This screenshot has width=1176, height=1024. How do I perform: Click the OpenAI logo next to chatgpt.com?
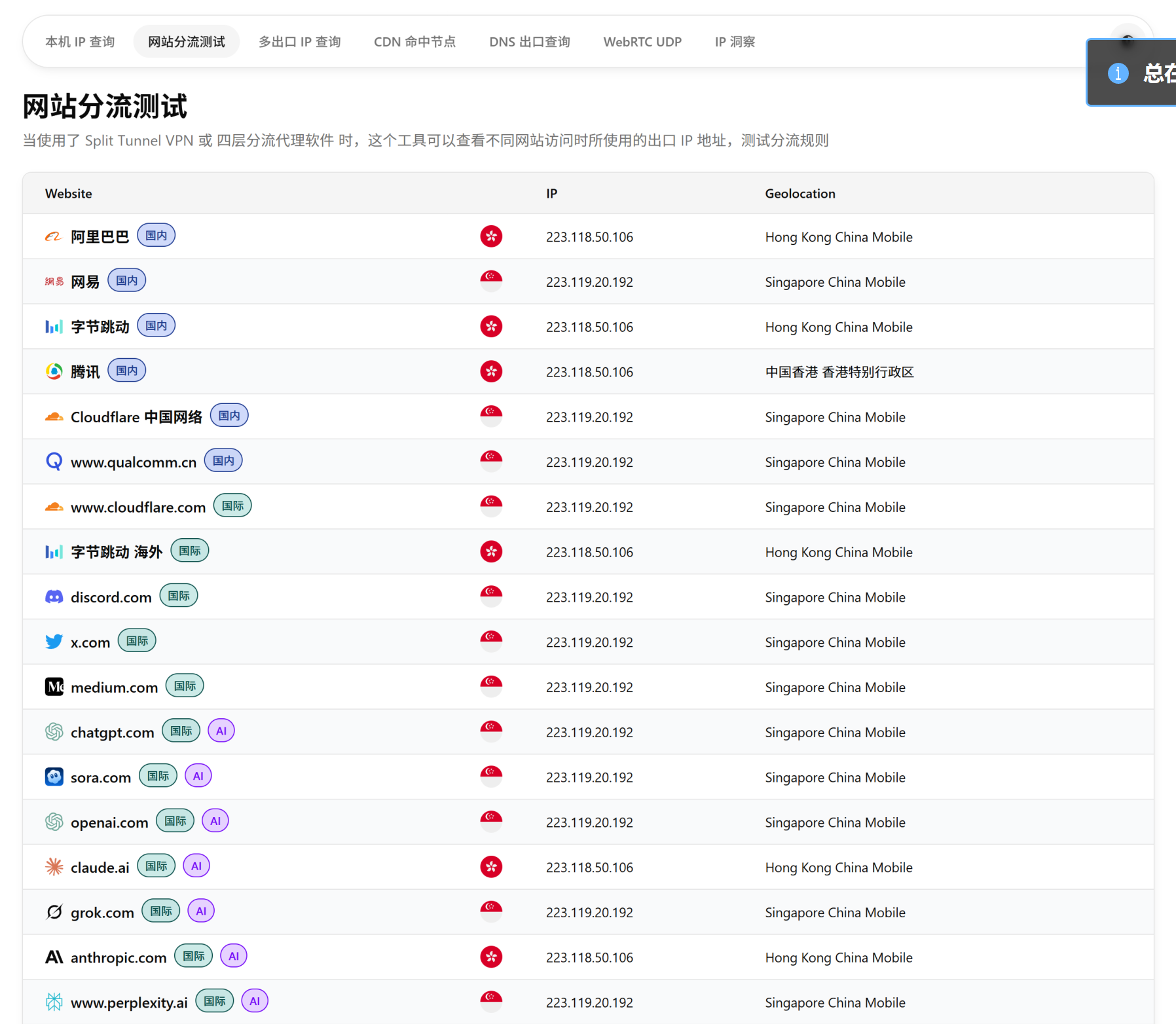[54, 731]
